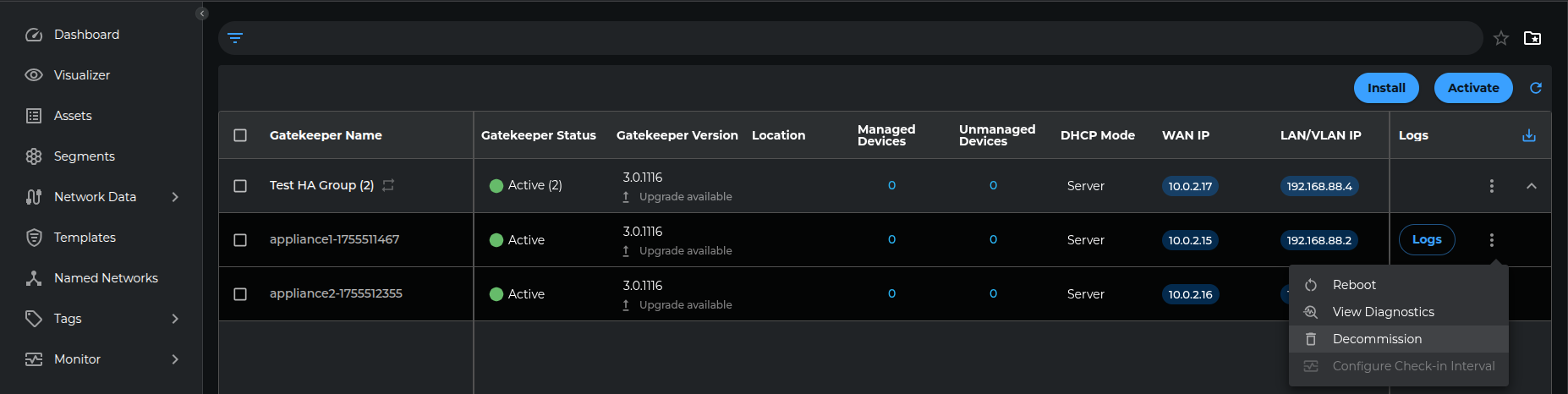Open the Visualizer eye icon

click(x=34, y=75)
